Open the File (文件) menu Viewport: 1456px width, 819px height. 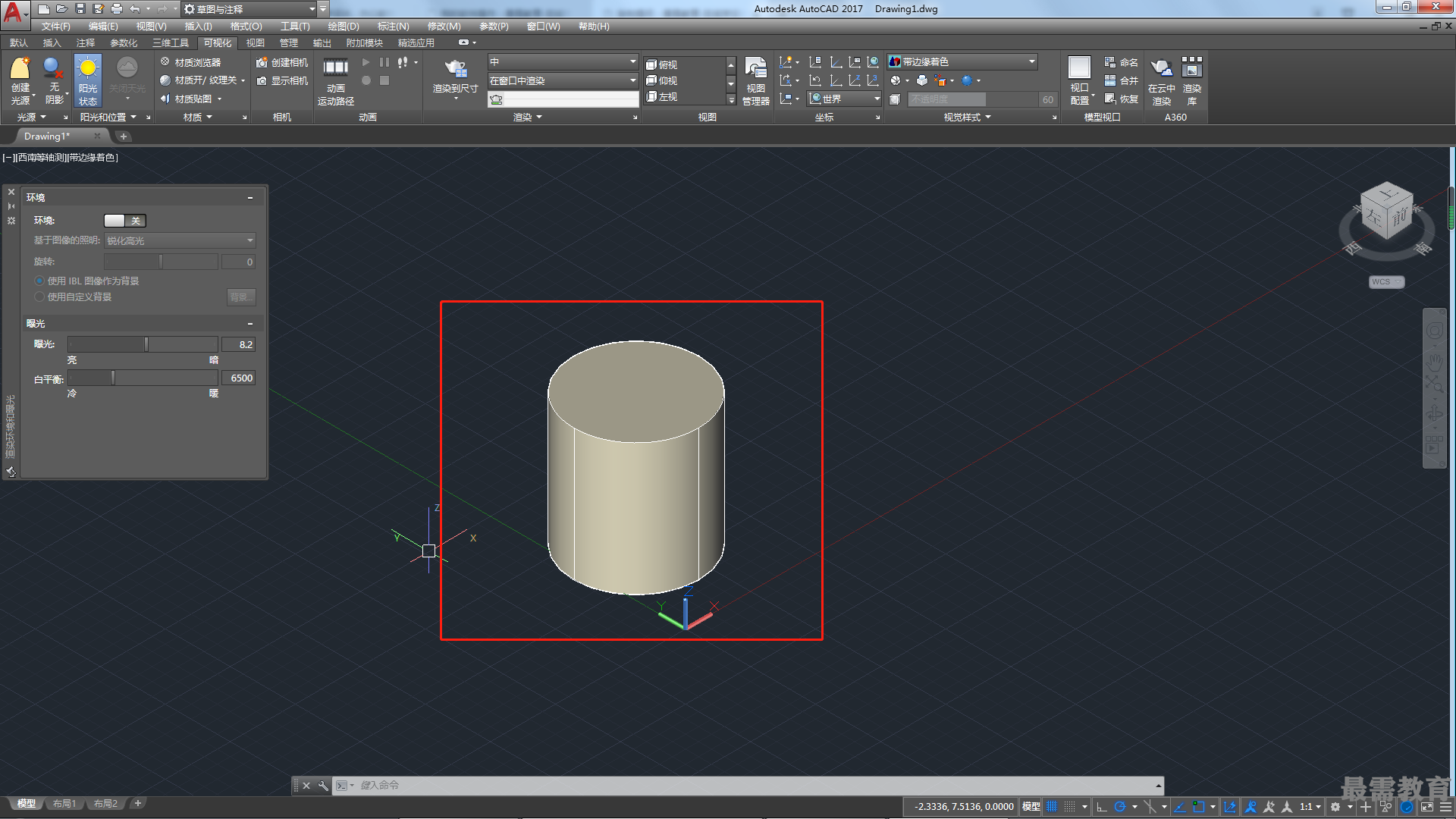(55, 26)
